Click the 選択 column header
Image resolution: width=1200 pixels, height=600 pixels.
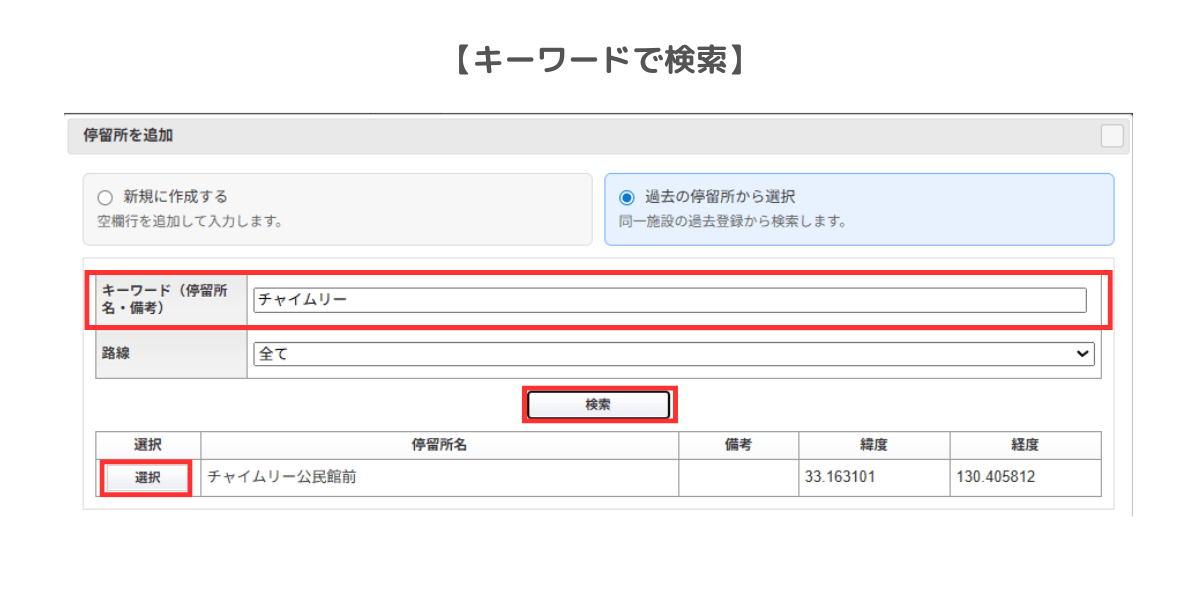[148, 446]
